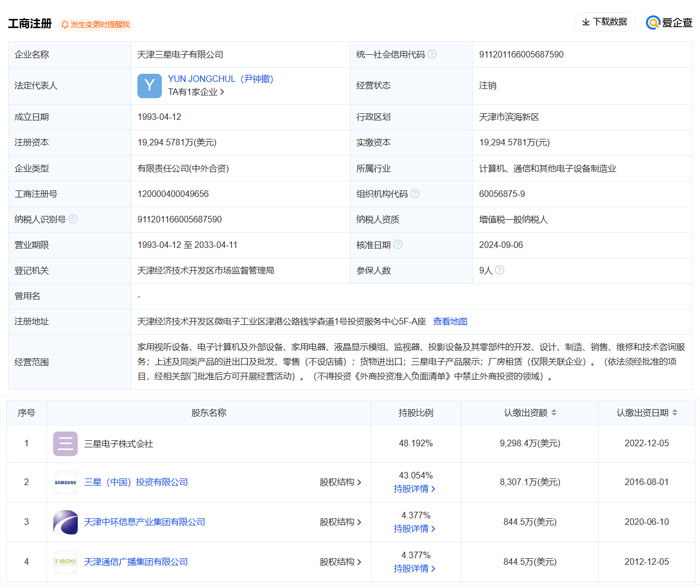Image resolution: width=700 pixels, height=585 pixels.
Task: Select business term 1993-04-12 至 2033-04-11
Action: (187, 245)
